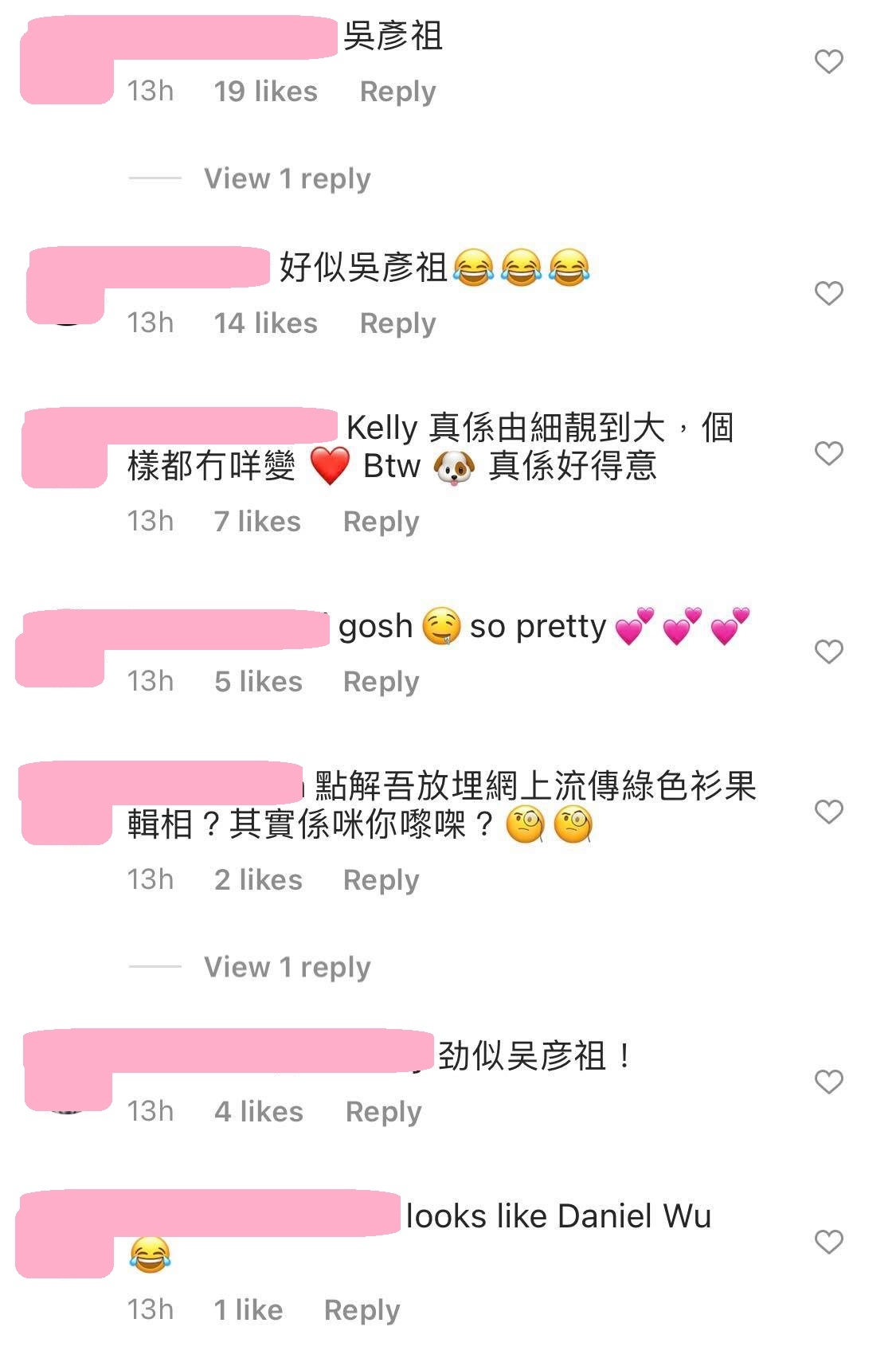Screen dimensions: 896x1362
Task: Like the Kelly 真係由細靚到大 comment
Action: (828, 453)
